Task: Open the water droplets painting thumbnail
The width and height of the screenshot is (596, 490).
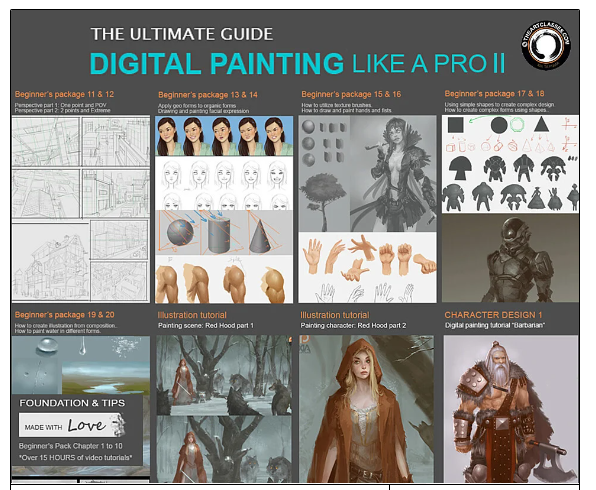Action: point(81,365)
